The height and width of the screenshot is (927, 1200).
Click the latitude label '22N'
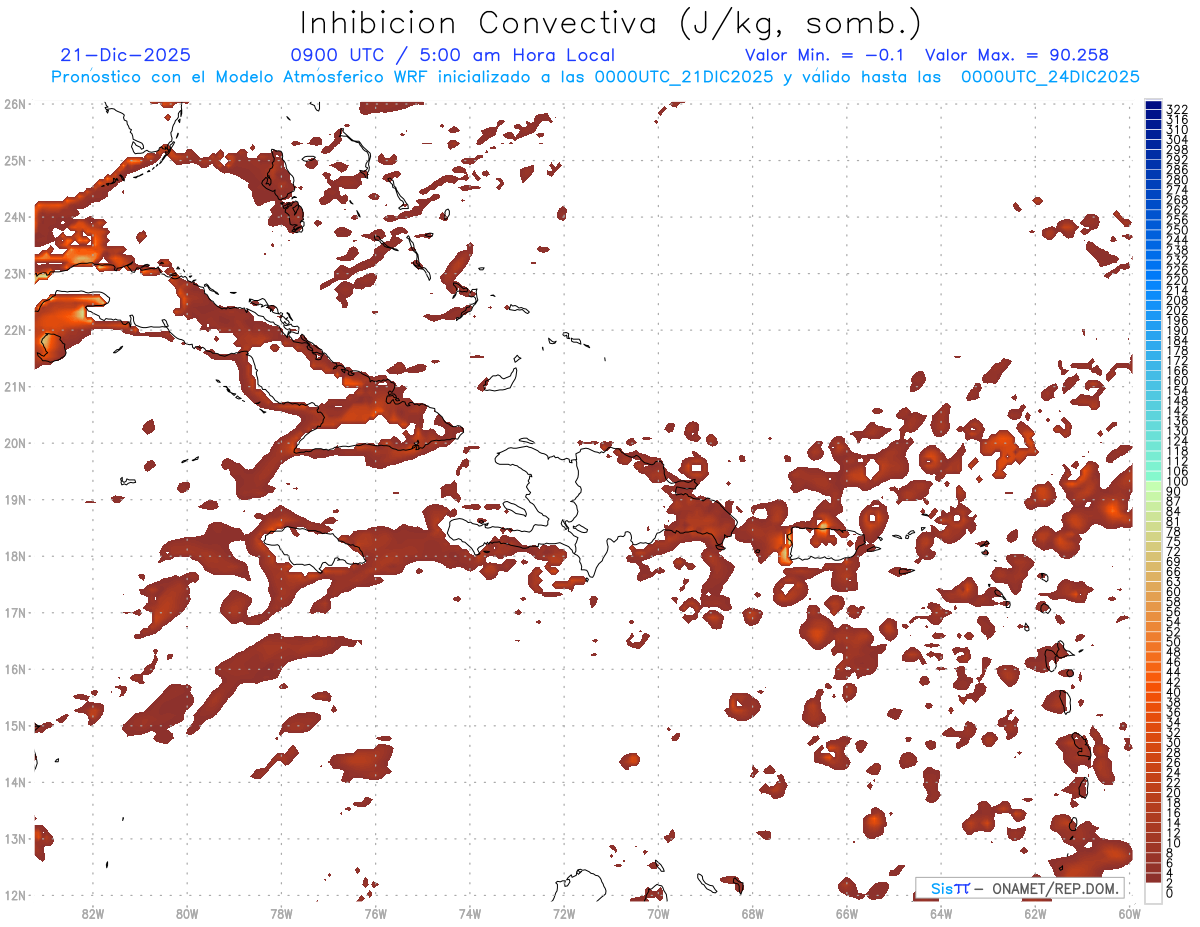(15, 329)
